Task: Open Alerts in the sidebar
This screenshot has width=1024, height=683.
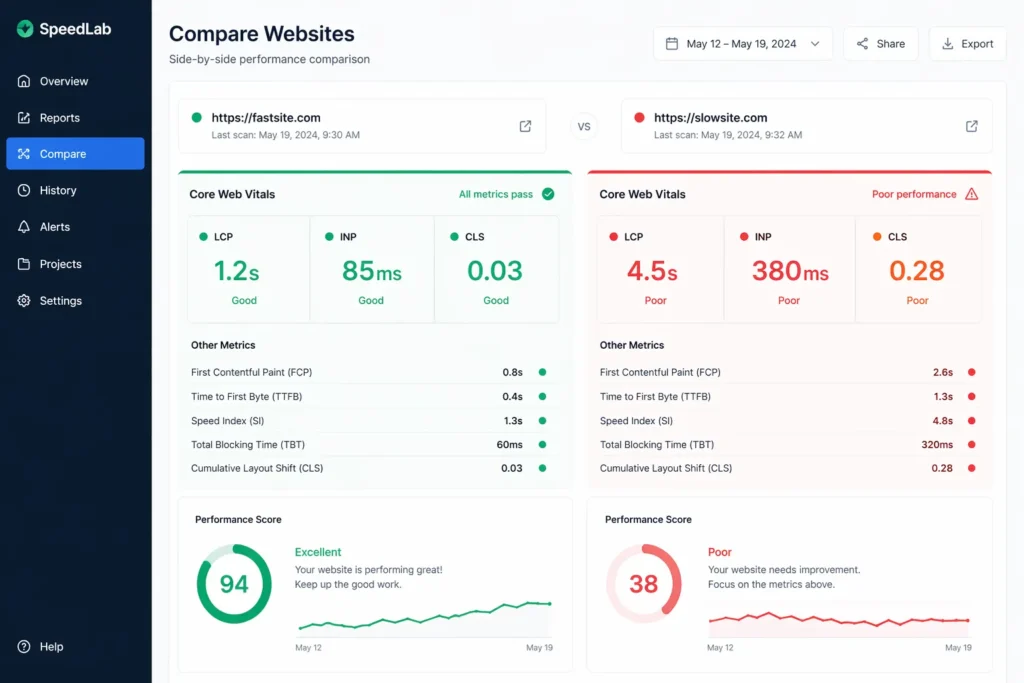Action: point(75,227)
